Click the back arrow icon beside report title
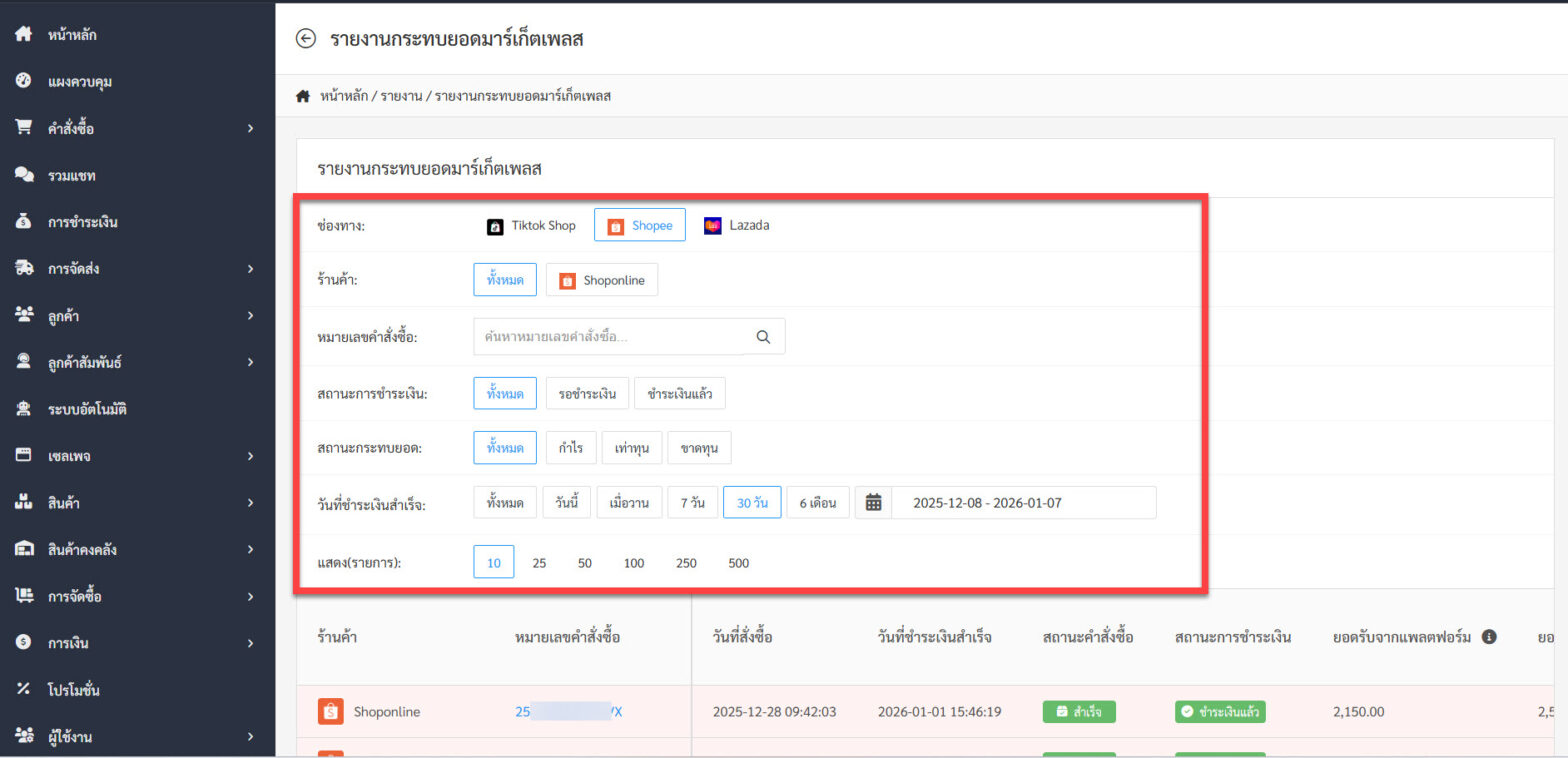The width and height of the screenshot is (1568, 758). point(305,39)
